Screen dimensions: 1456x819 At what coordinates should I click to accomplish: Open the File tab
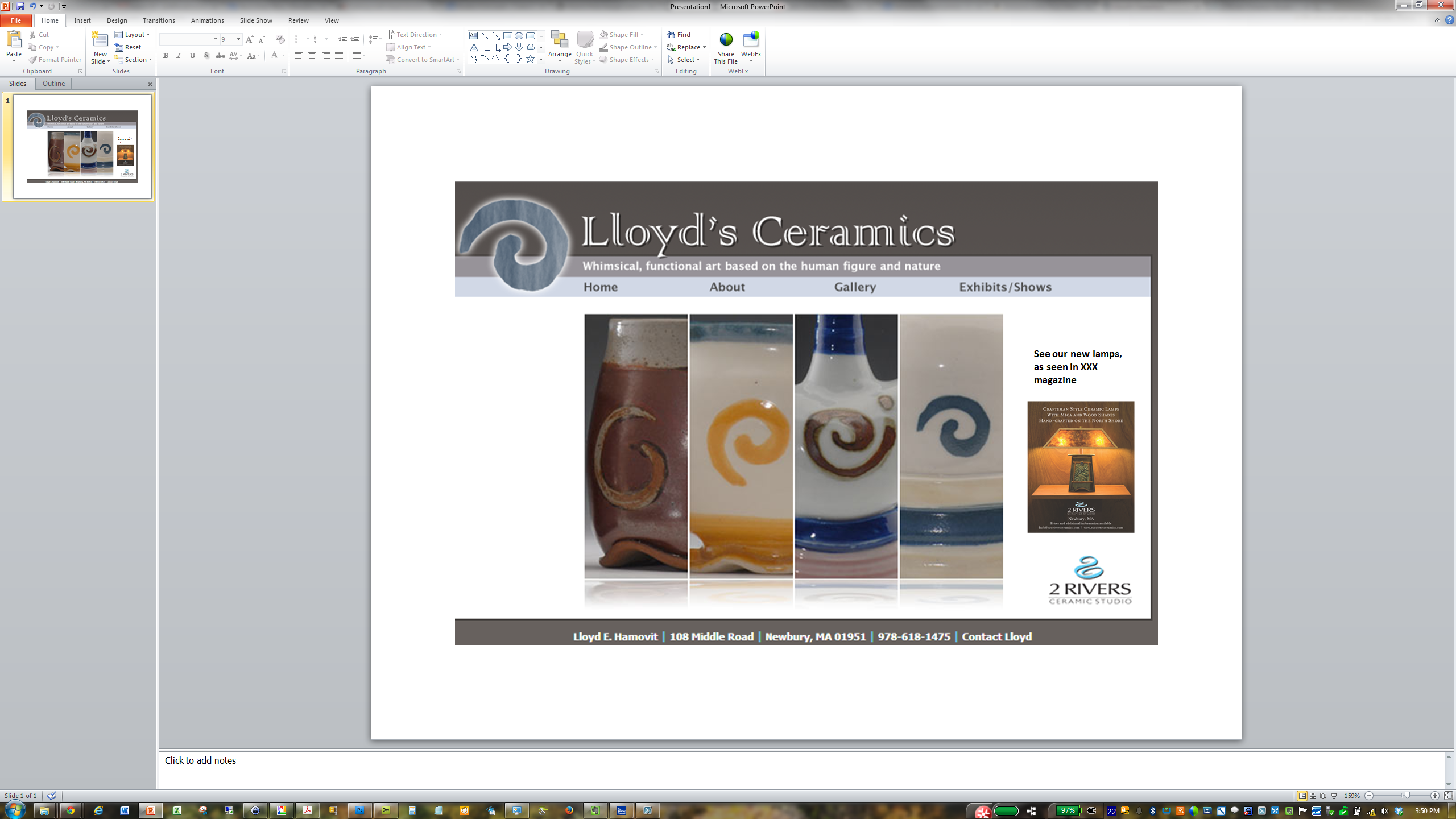point(16,20)
